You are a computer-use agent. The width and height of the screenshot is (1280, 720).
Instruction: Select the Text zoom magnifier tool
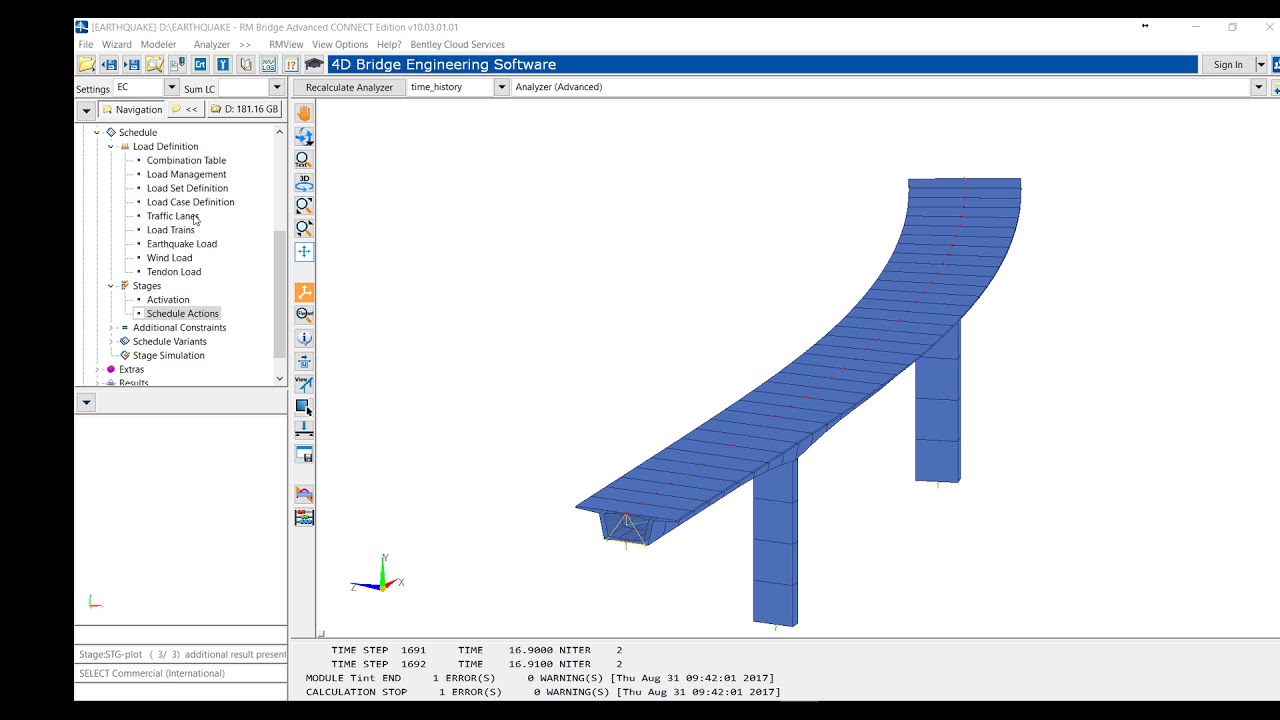pyautogui.click(x=304, y=159)
